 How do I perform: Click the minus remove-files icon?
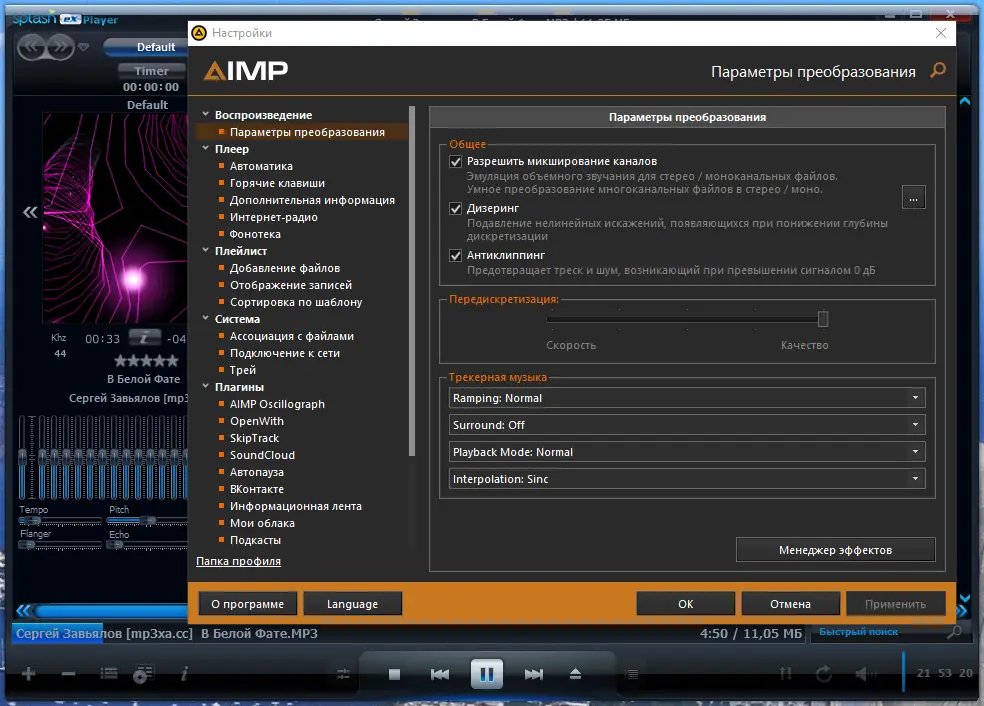(68, 674)
